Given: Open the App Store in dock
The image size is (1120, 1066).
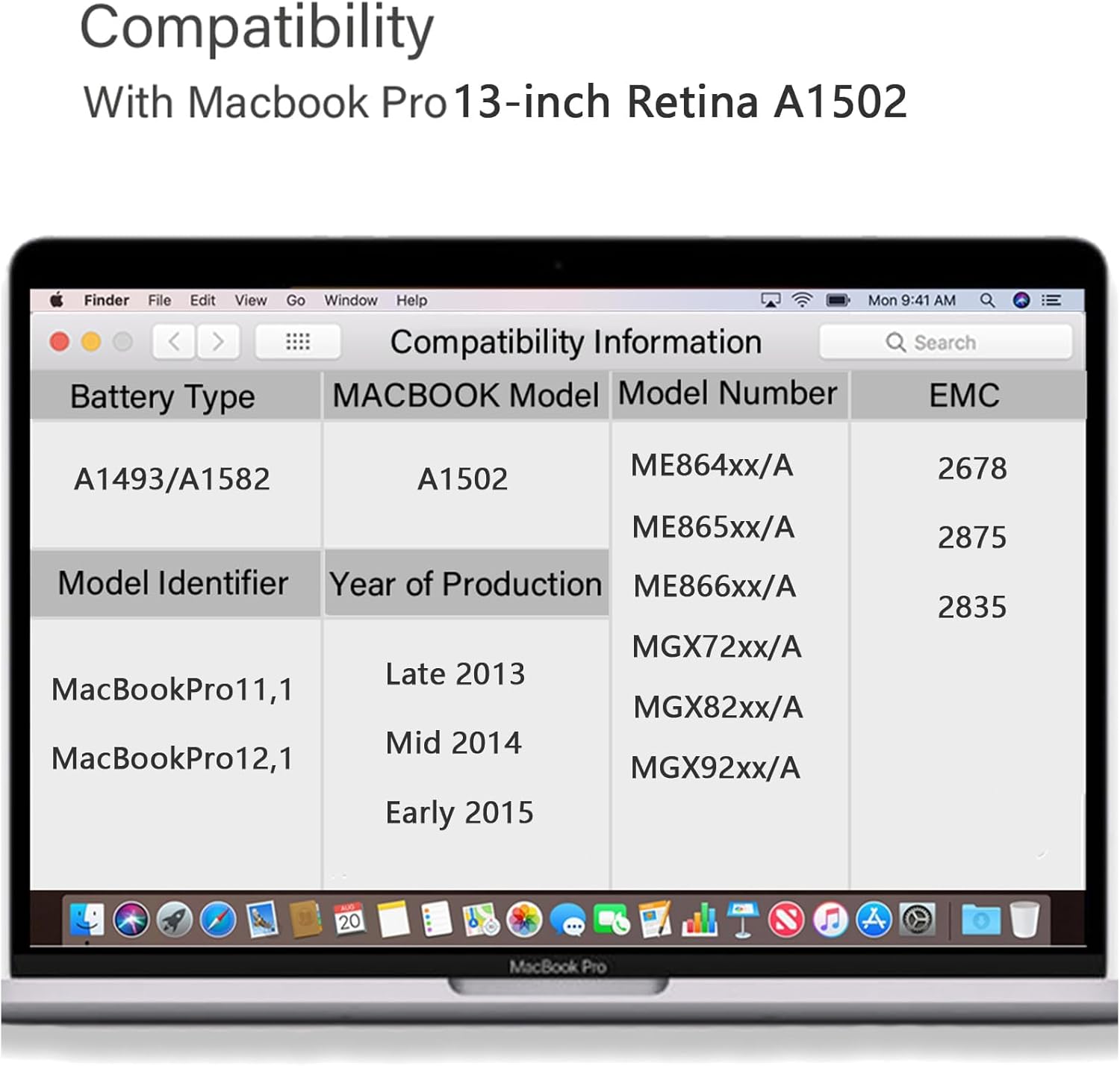Looking at the screenshot, I should 874,920.
